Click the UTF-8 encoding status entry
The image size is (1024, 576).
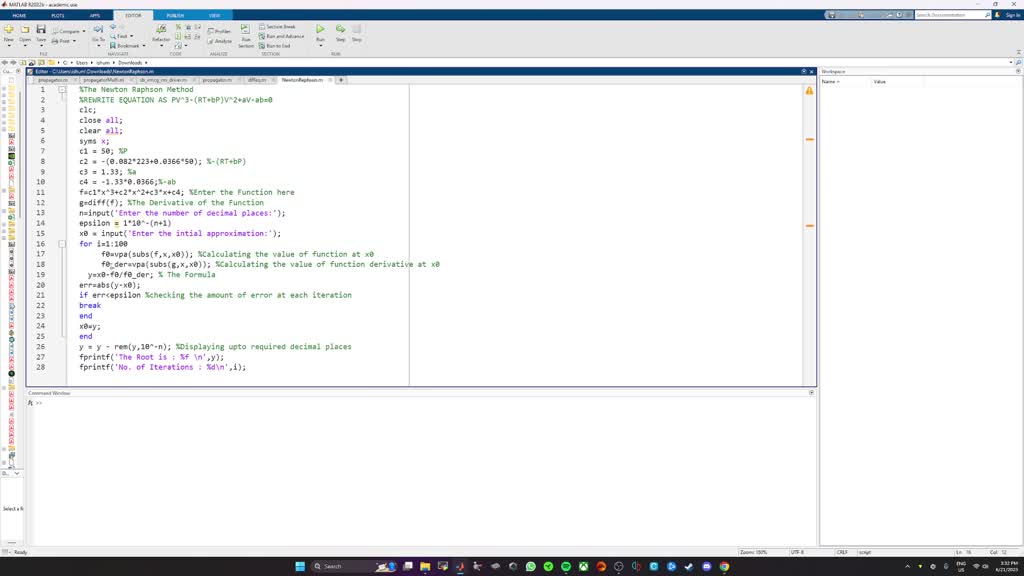click(x=797, y=552)
